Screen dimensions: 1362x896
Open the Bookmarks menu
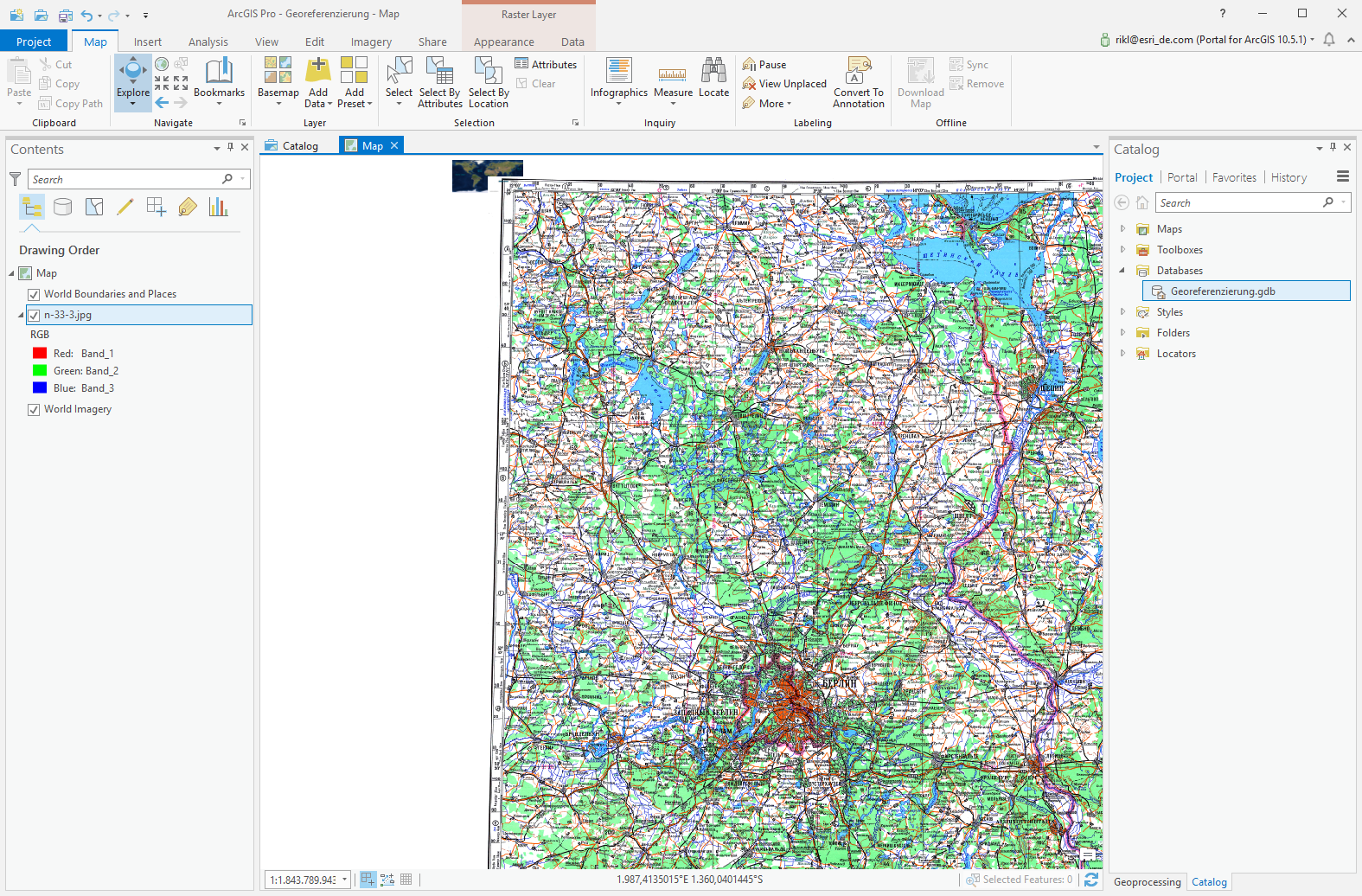(x=219, y=82)
